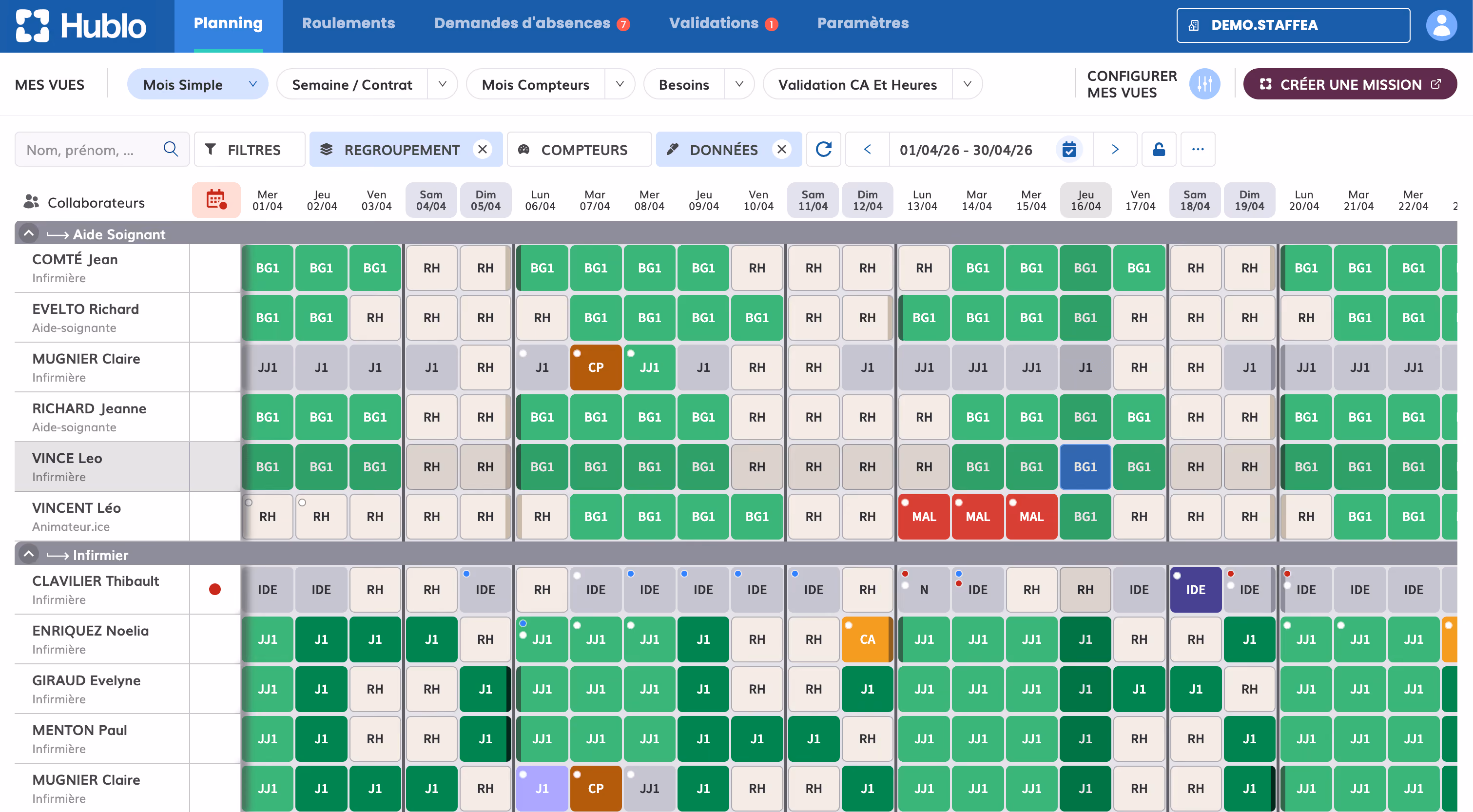This screenshot has width=1473, height=812.
Task: Select blue BG1 cell of VINCE Leo 16/04
Action: coord(1085,466)
